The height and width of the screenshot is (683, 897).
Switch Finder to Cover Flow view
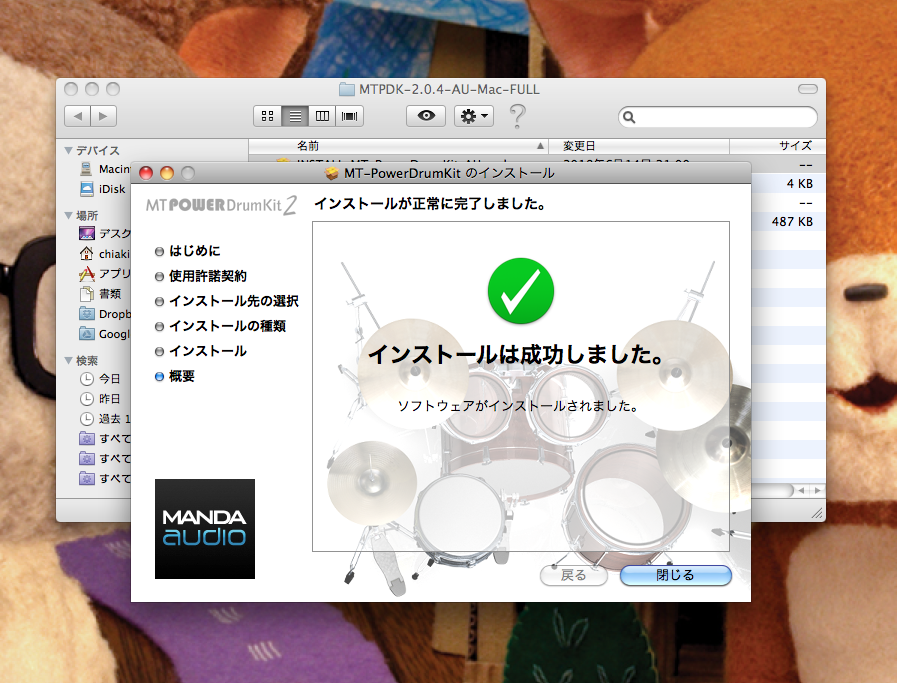coord(350,116)
